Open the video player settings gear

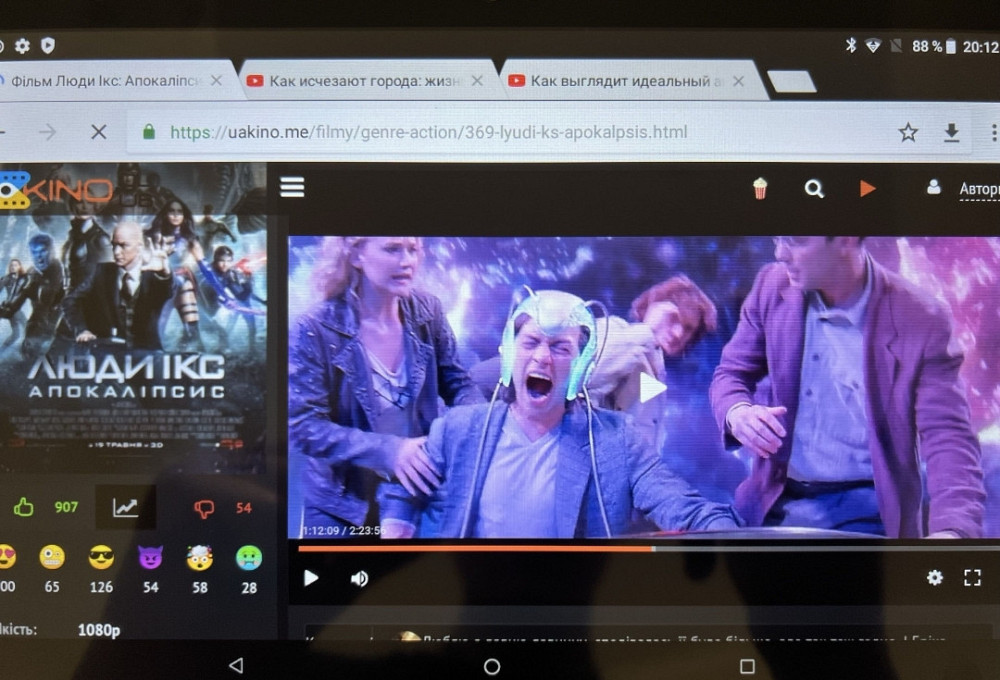[934, 578]
